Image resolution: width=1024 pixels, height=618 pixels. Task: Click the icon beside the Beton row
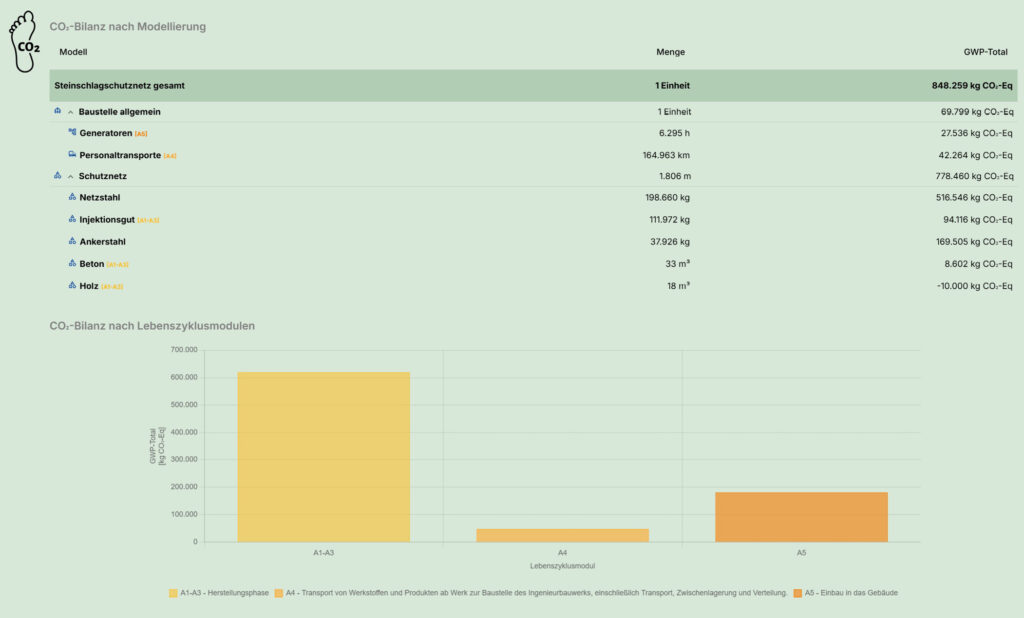pyautogui.click(x=72, y=263)
